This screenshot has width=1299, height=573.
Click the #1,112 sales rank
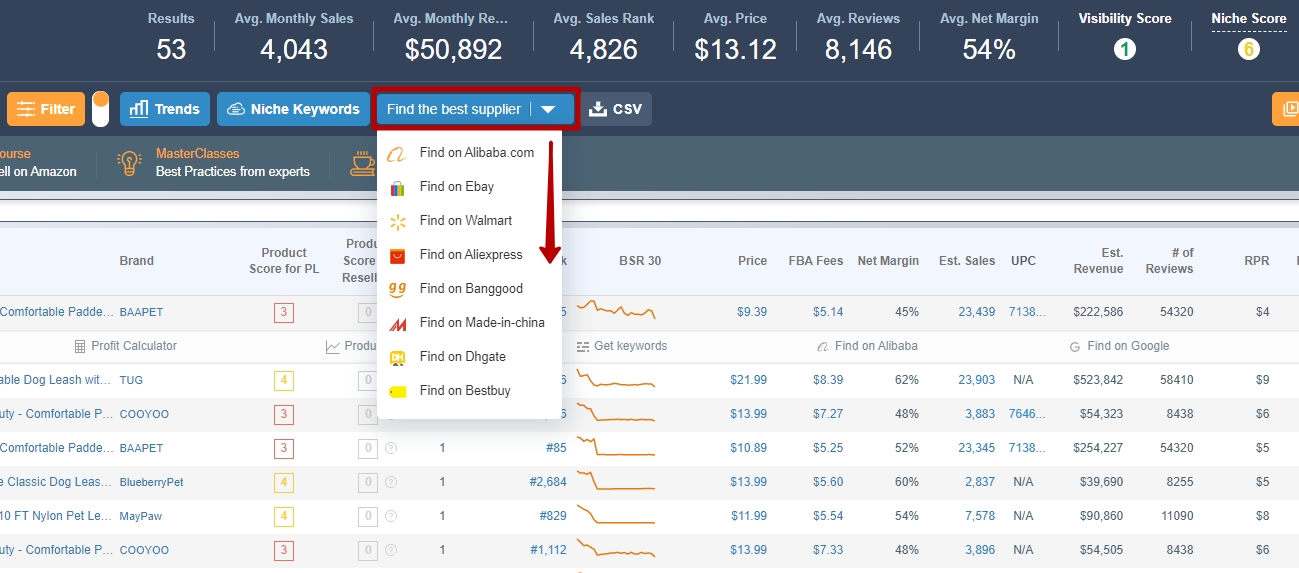point(549,550)
